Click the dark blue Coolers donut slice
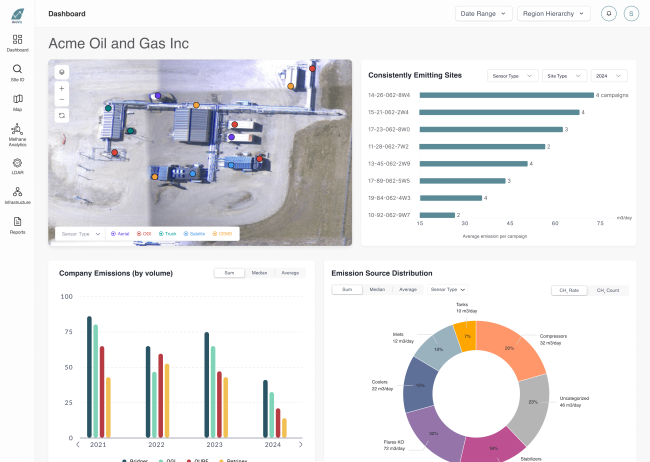The image size is (650, 462). 420,385
